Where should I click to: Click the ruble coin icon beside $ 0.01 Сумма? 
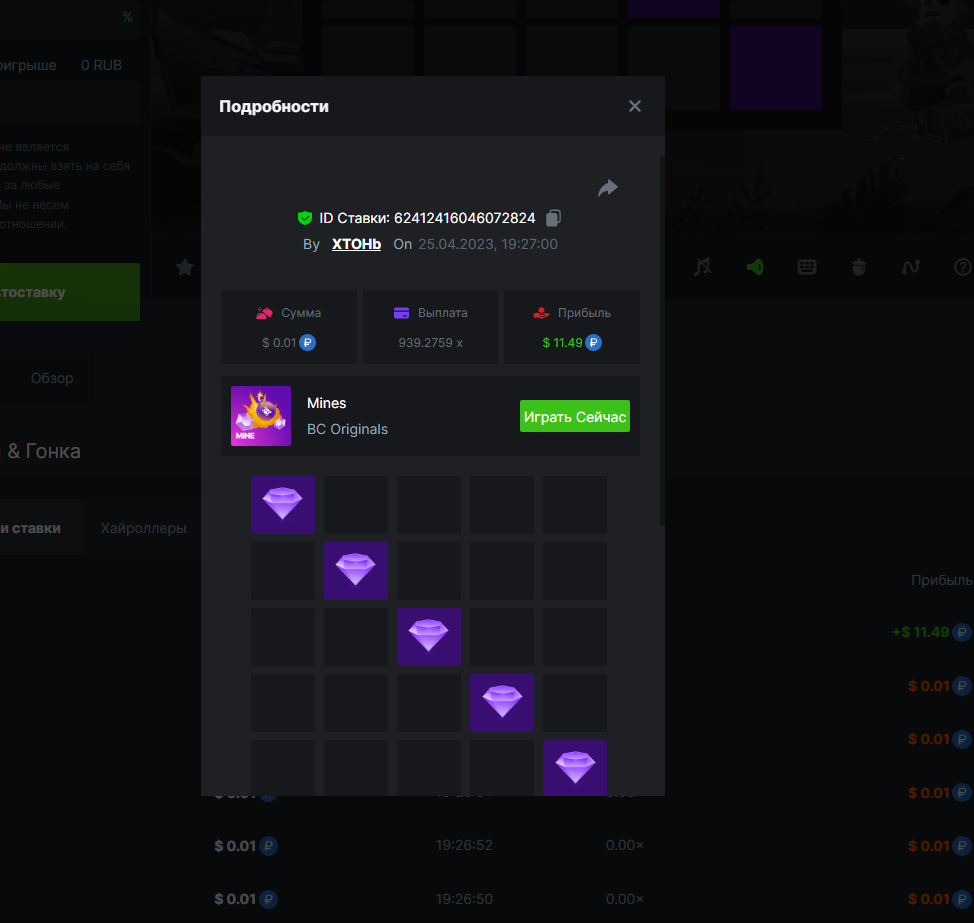308,343
